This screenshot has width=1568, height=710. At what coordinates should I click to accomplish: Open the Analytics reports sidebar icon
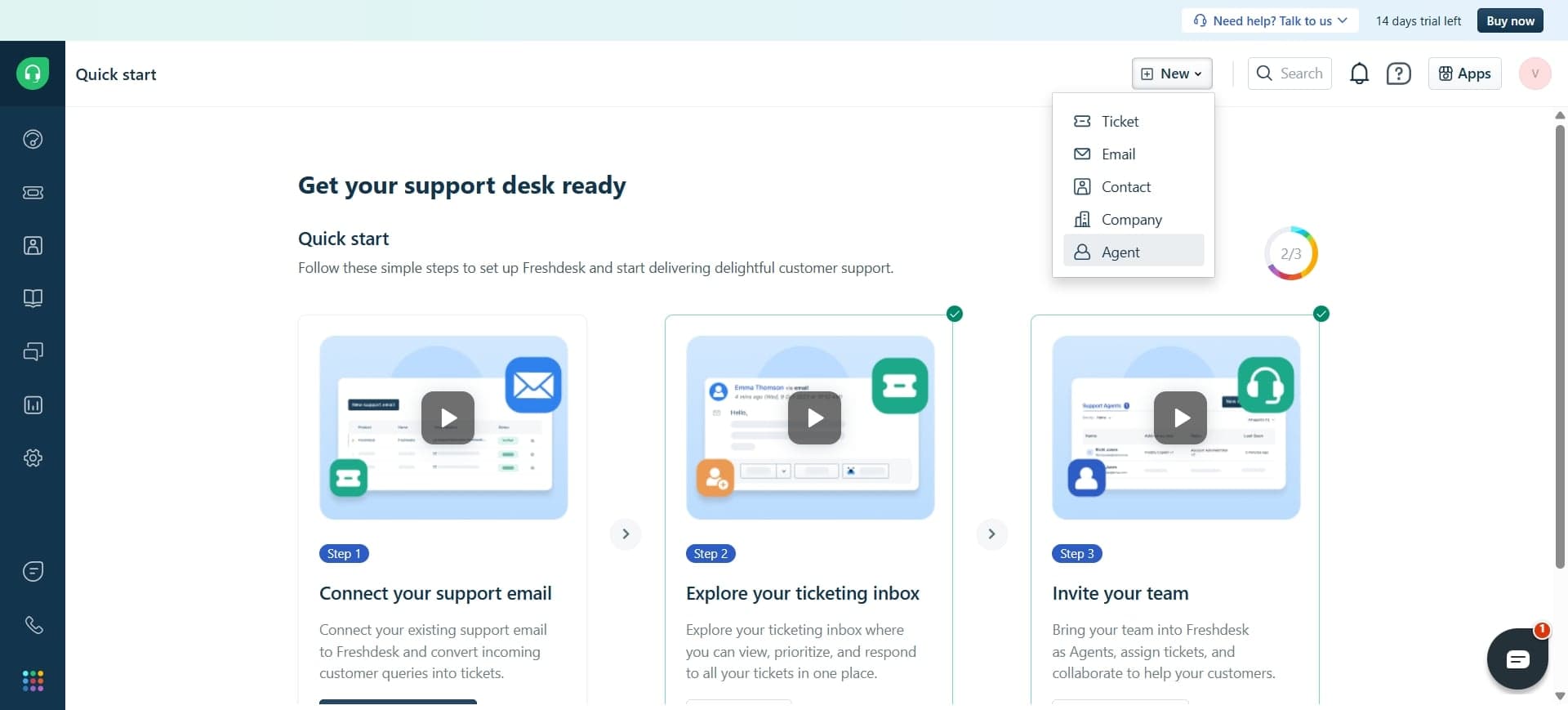pyautogui.click(x=33, y=405)
